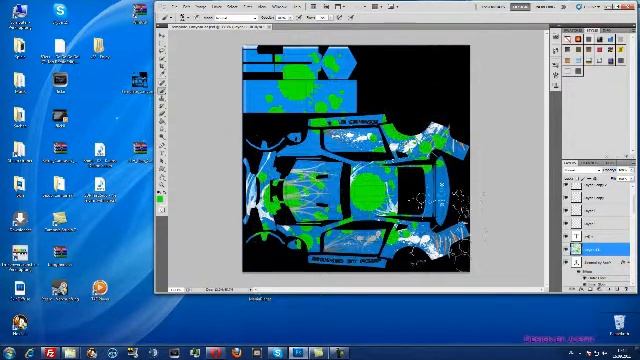
Task: Toggle visibility of the layer with fx badge
Action: (566, 262)
